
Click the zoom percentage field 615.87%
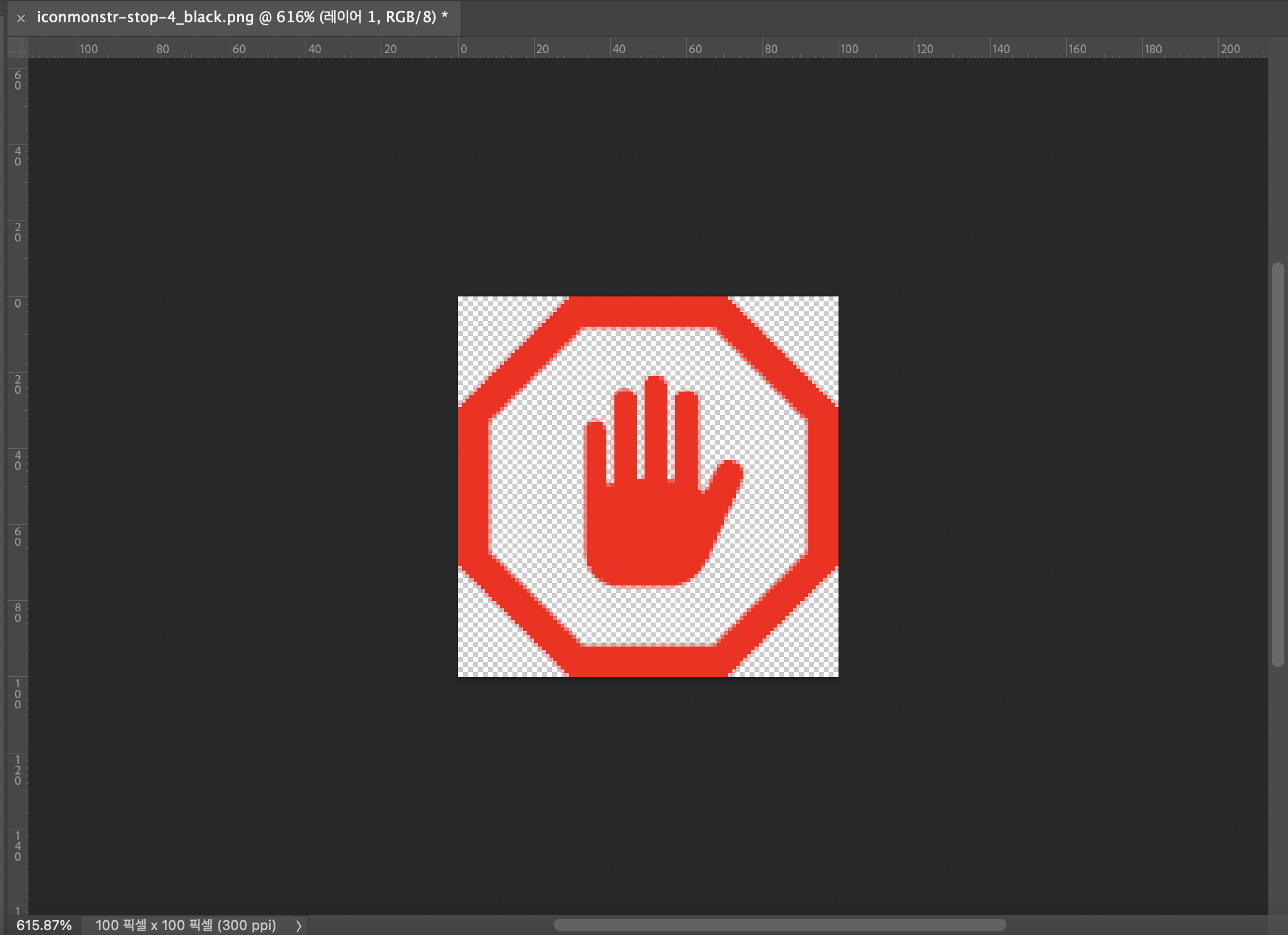(x=44, y=925)
